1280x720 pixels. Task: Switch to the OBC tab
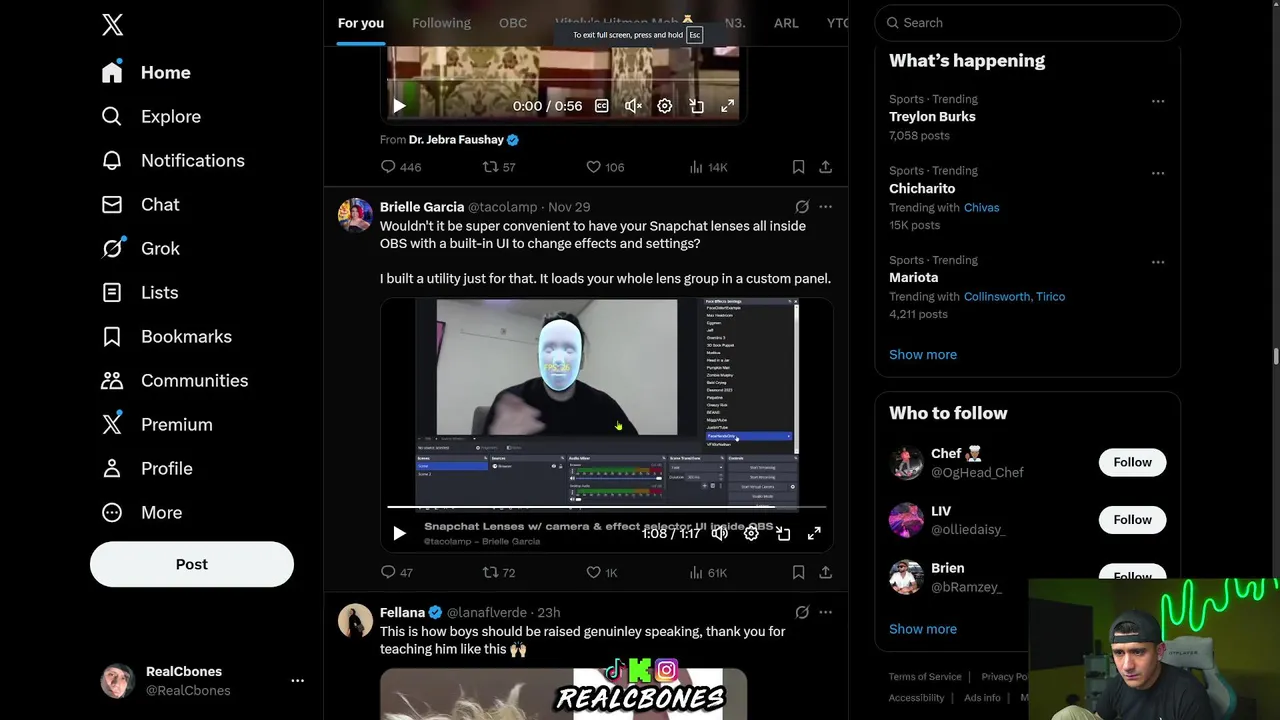point(513,23)
